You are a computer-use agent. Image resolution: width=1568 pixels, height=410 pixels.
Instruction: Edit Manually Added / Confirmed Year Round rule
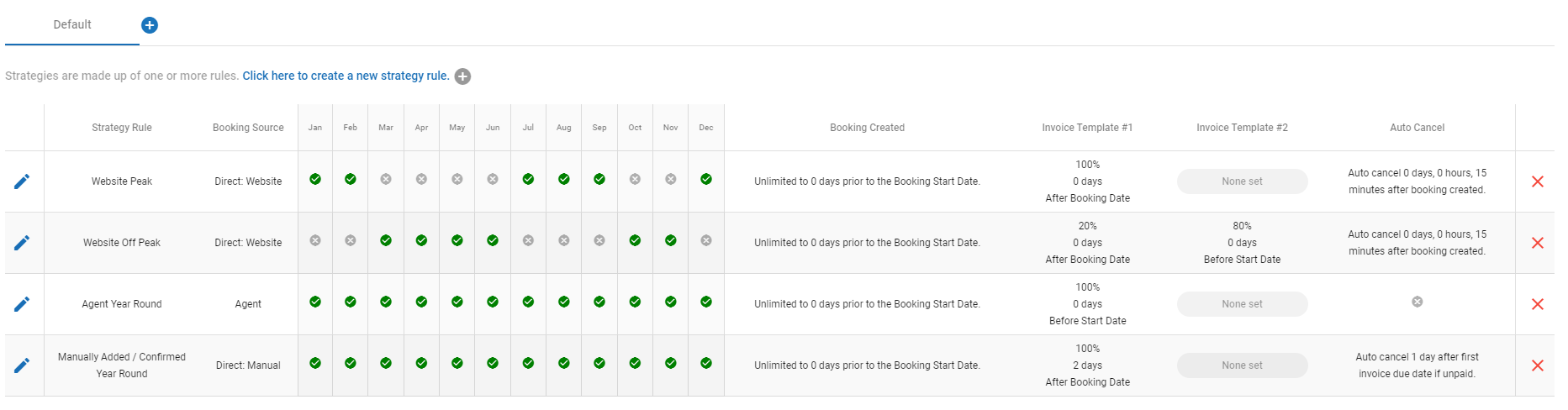(x=22, y=365)
